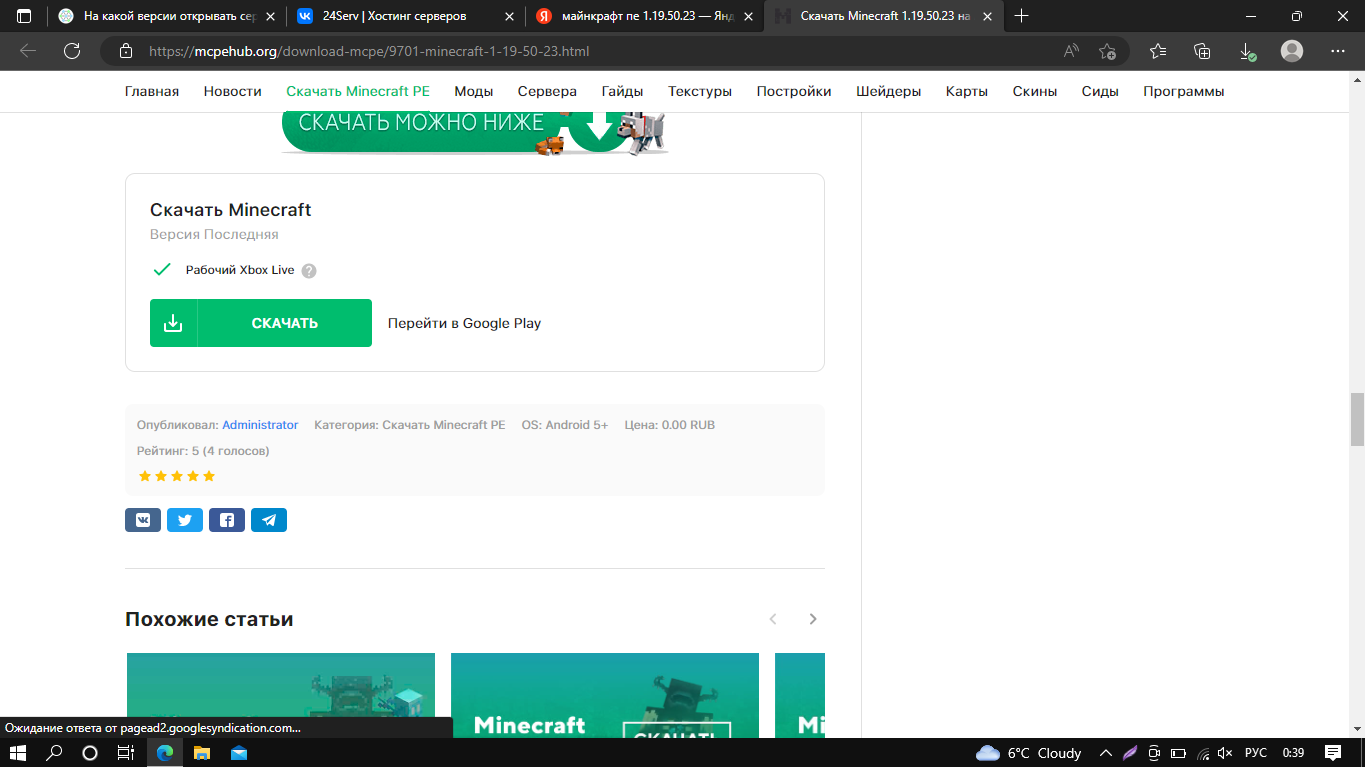Open the clock showing 0:39
Screen dimensions: 1365x767
[1293, 753]
